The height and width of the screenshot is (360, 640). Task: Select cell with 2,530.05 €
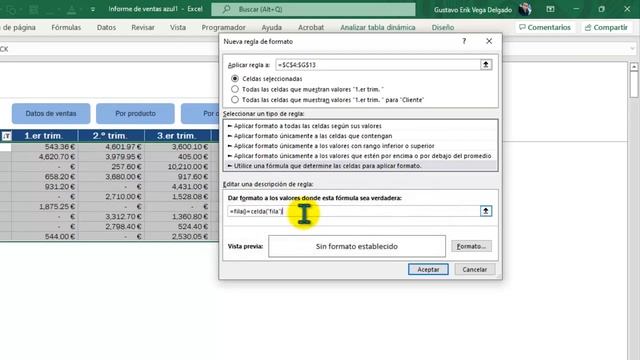178,236
